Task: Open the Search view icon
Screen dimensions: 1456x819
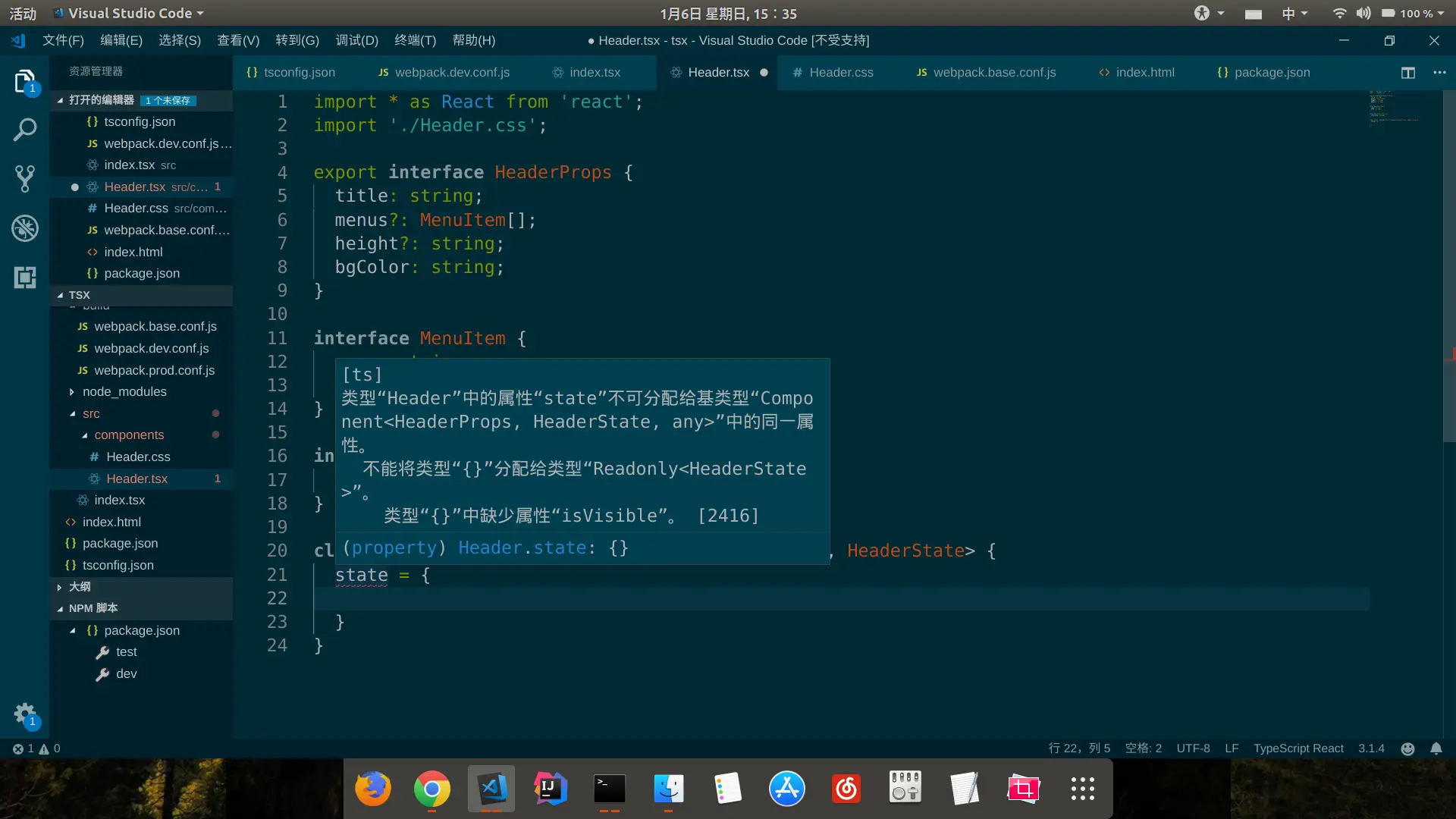Action: point(24,130)
